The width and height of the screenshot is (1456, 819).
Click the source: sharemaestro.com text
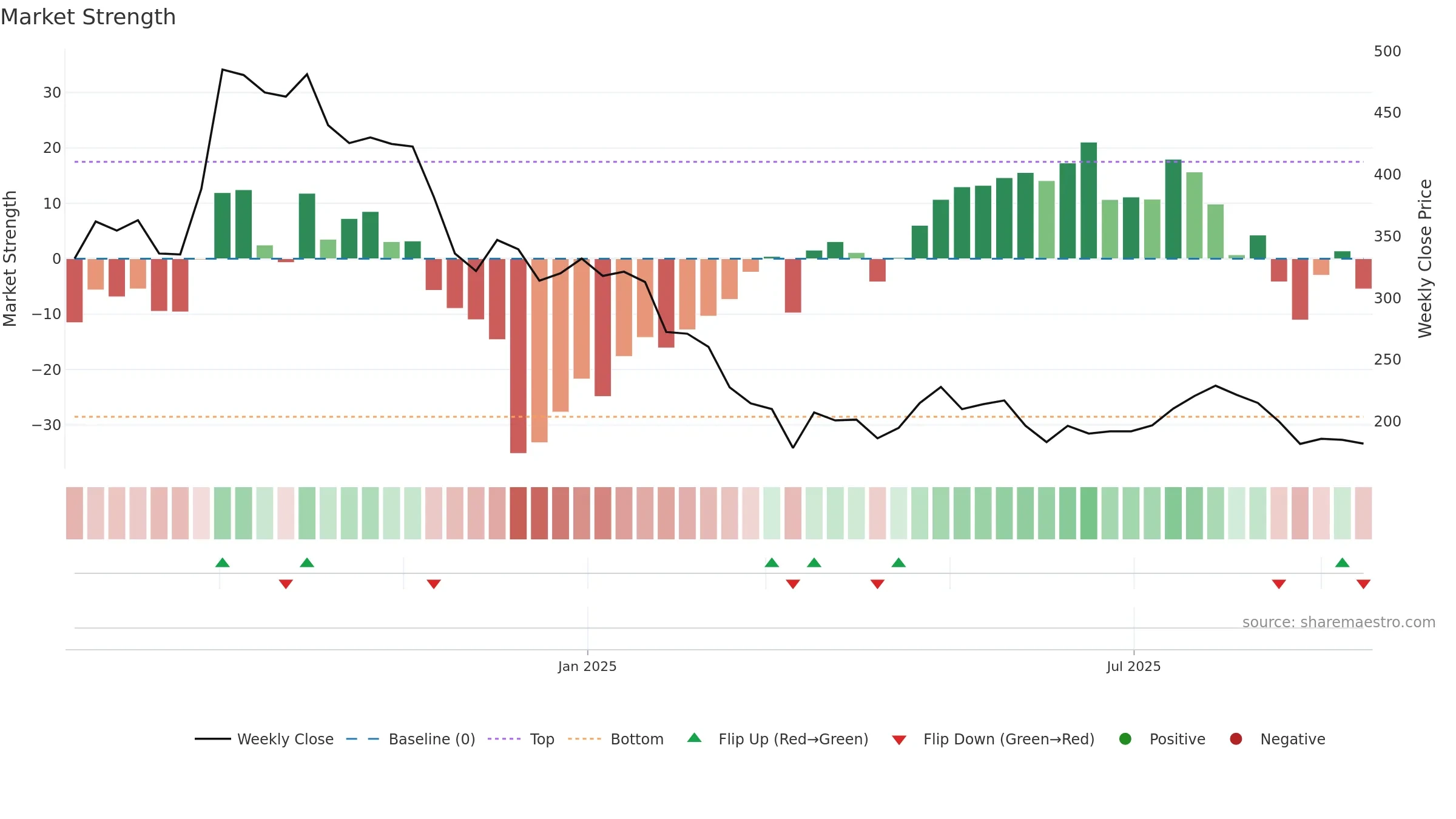[x=1339, y=622]
